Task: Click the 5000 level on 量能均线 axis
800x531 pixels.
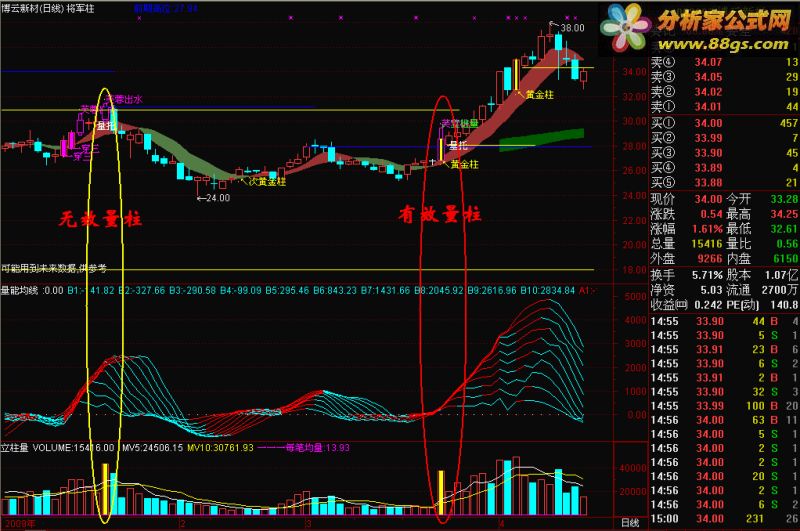Action: [636, 296]
